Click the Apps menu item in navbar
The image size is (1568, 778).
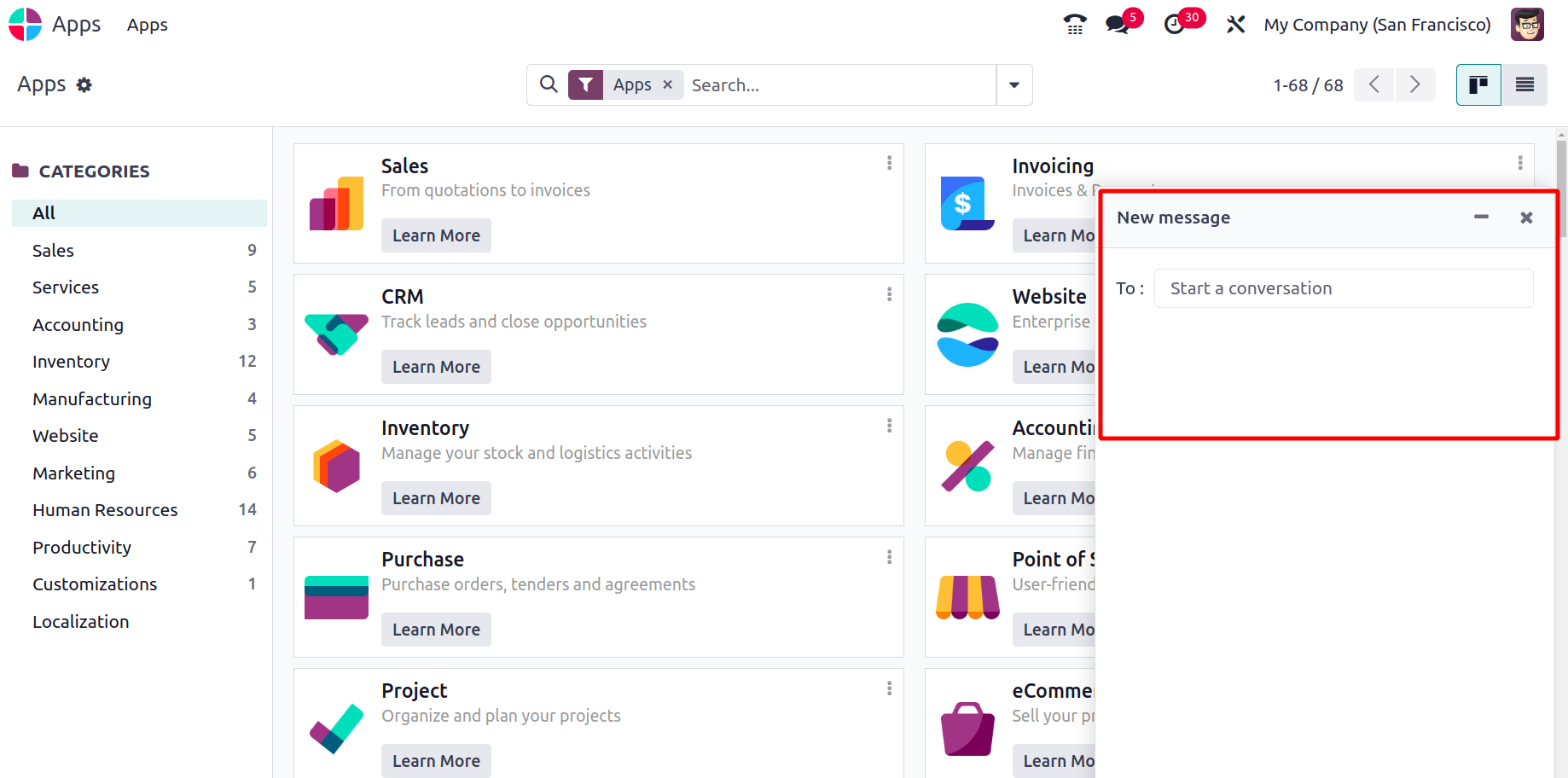[x=147, y=25]
